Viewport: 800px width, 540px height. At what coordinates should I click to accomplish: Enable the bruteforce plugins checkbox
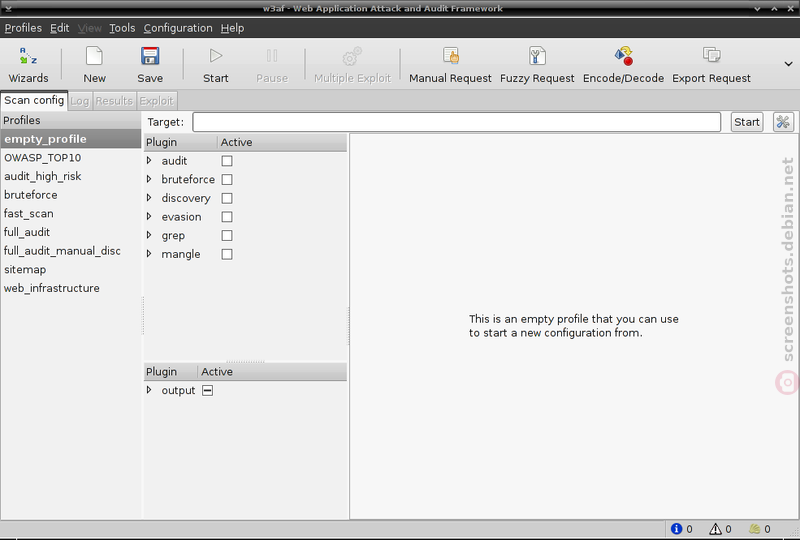coord(227,180)
